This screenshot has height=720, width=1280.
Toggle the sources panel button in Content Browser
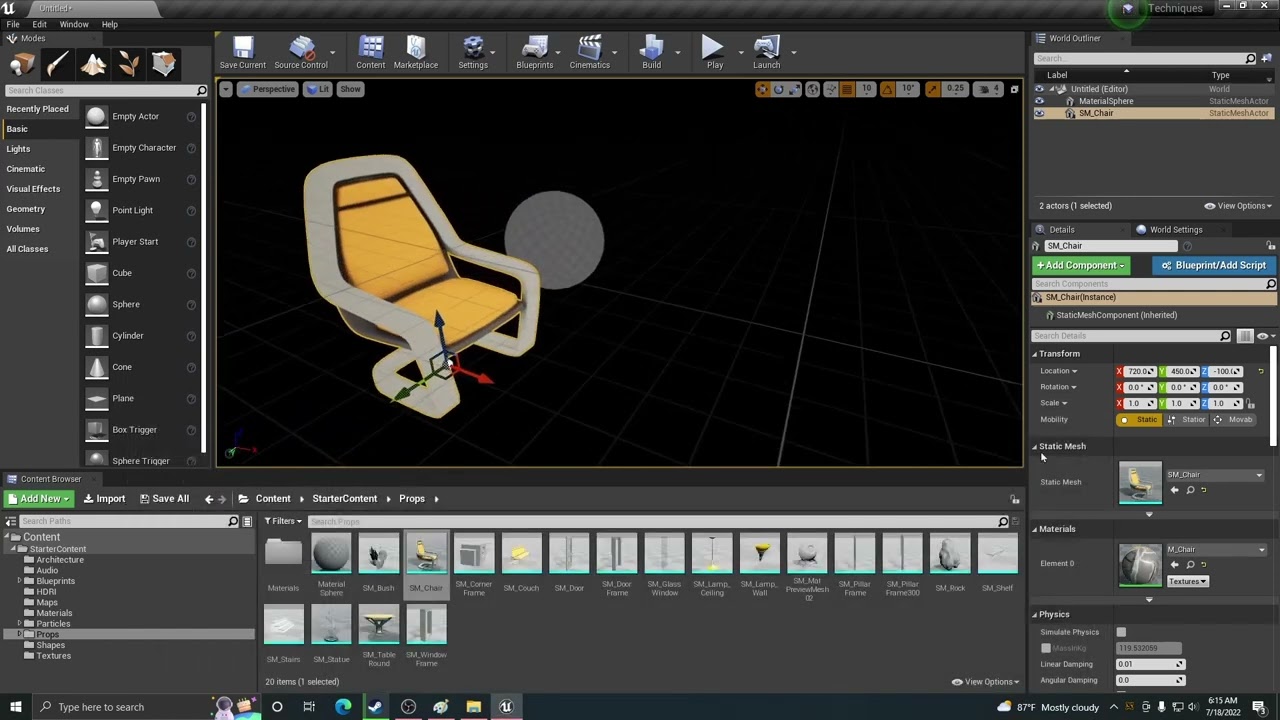[11, 521]
